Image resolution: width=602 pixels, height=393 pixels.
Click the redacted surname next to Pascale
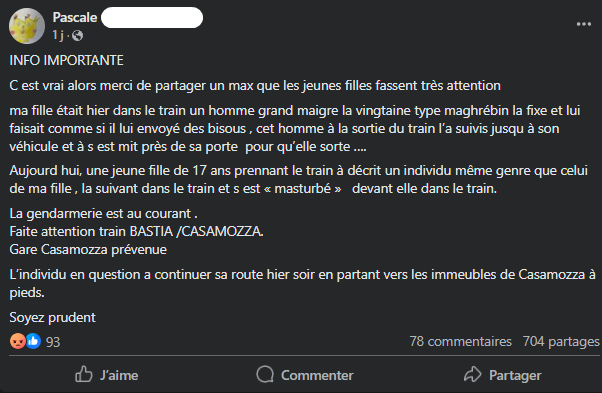click(x=152, y=18)
